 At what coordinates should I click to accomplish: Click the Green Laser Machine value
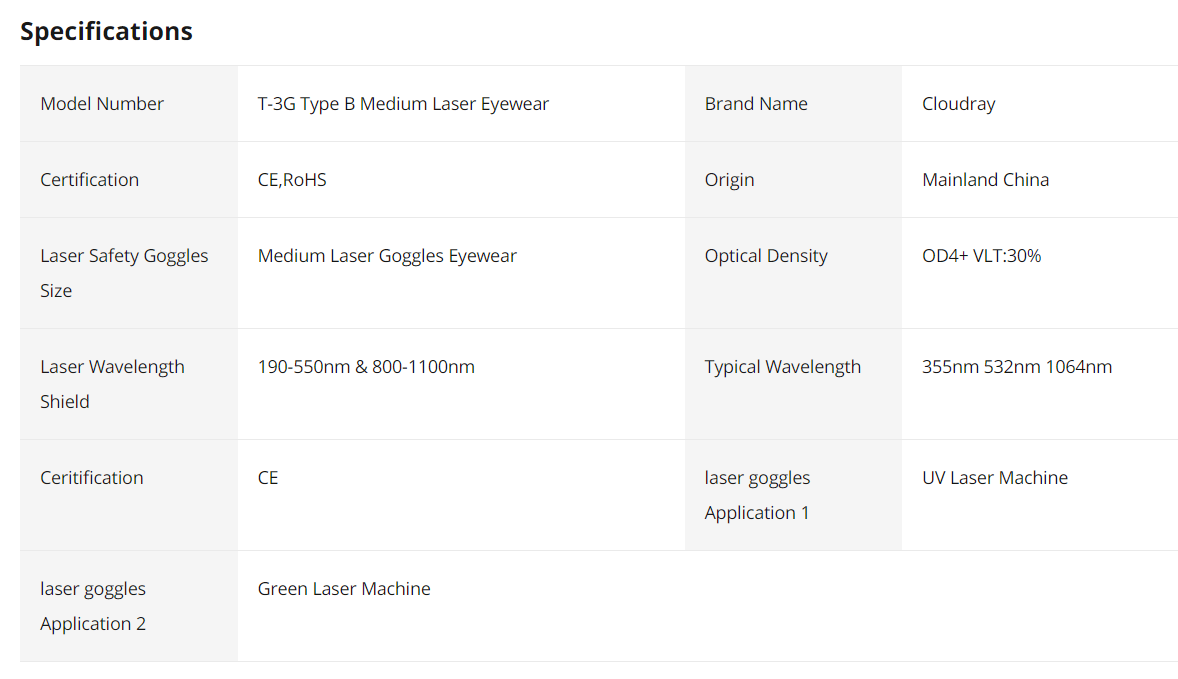[x=344, y=589]
